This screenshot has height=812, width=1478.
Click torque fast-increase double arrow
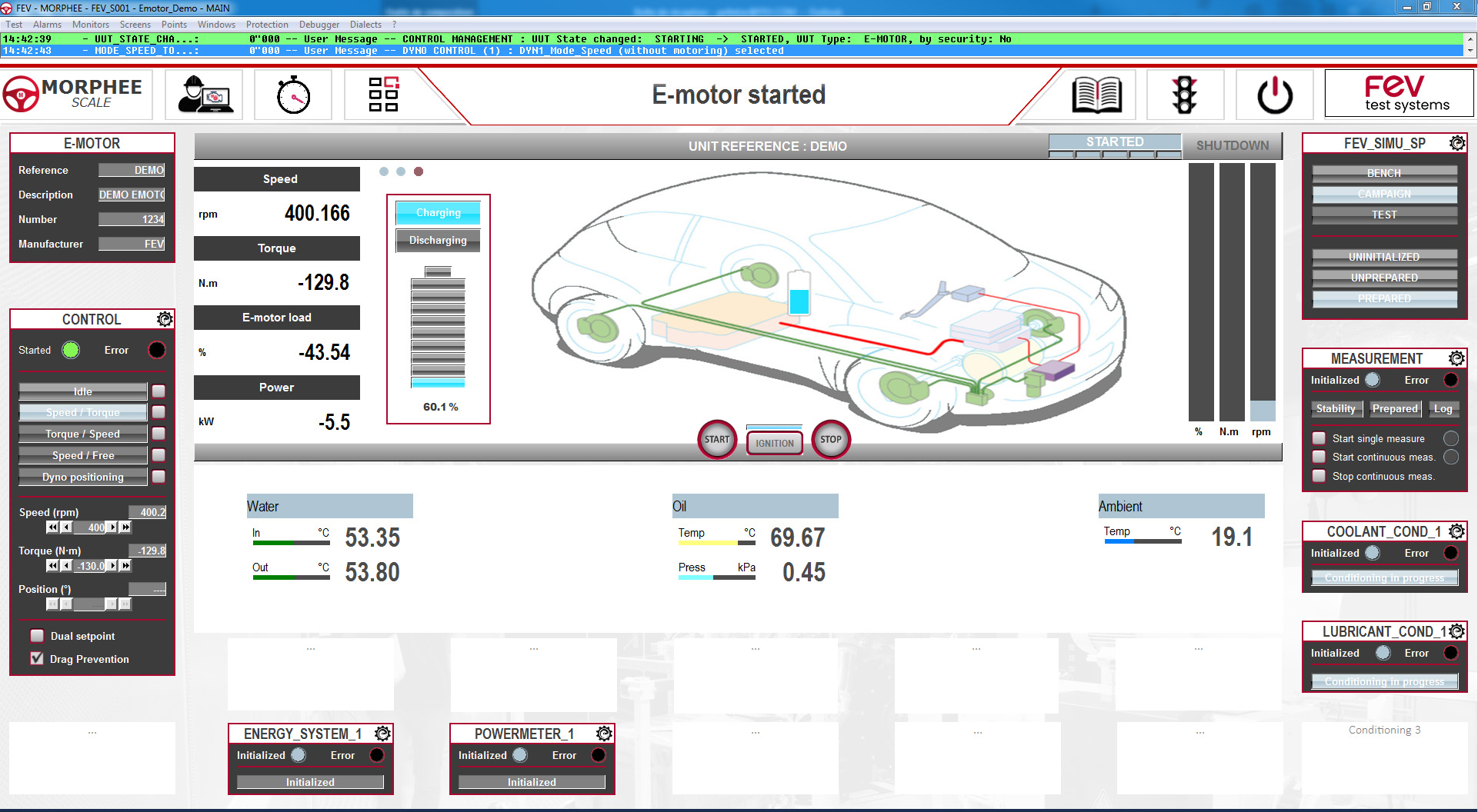click(x=125, y=566)
